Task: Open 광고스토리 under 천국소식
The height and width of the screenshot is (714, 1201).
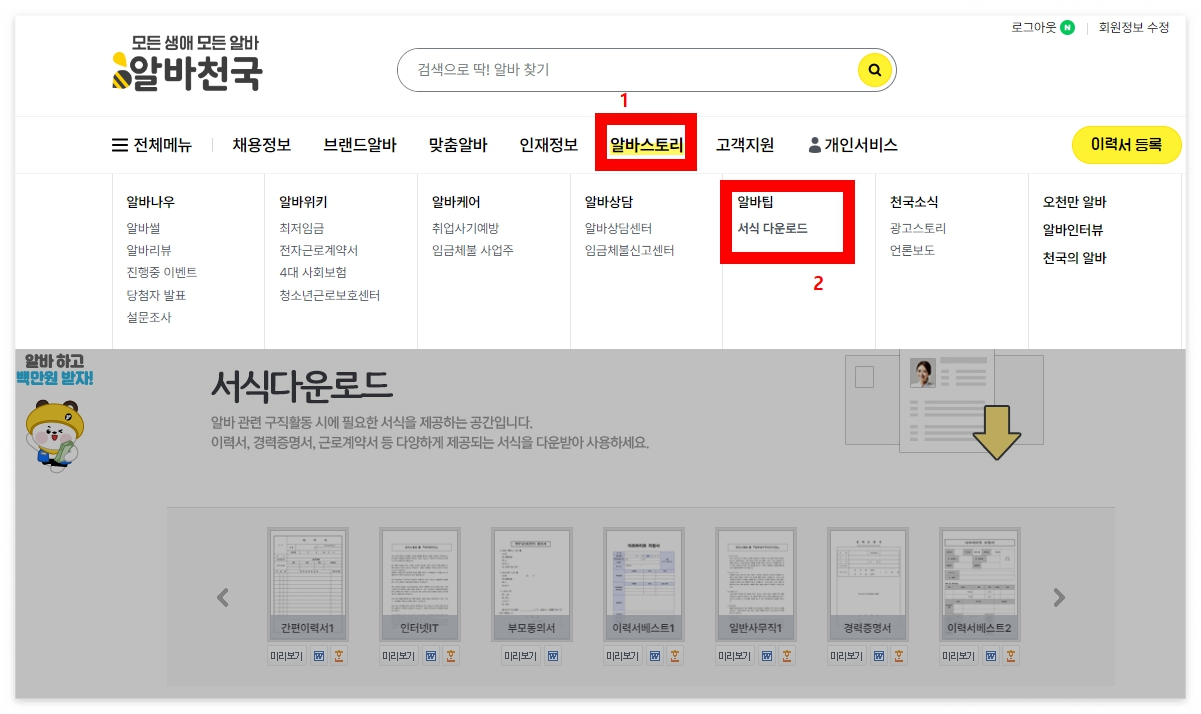Action: (918, 229)
